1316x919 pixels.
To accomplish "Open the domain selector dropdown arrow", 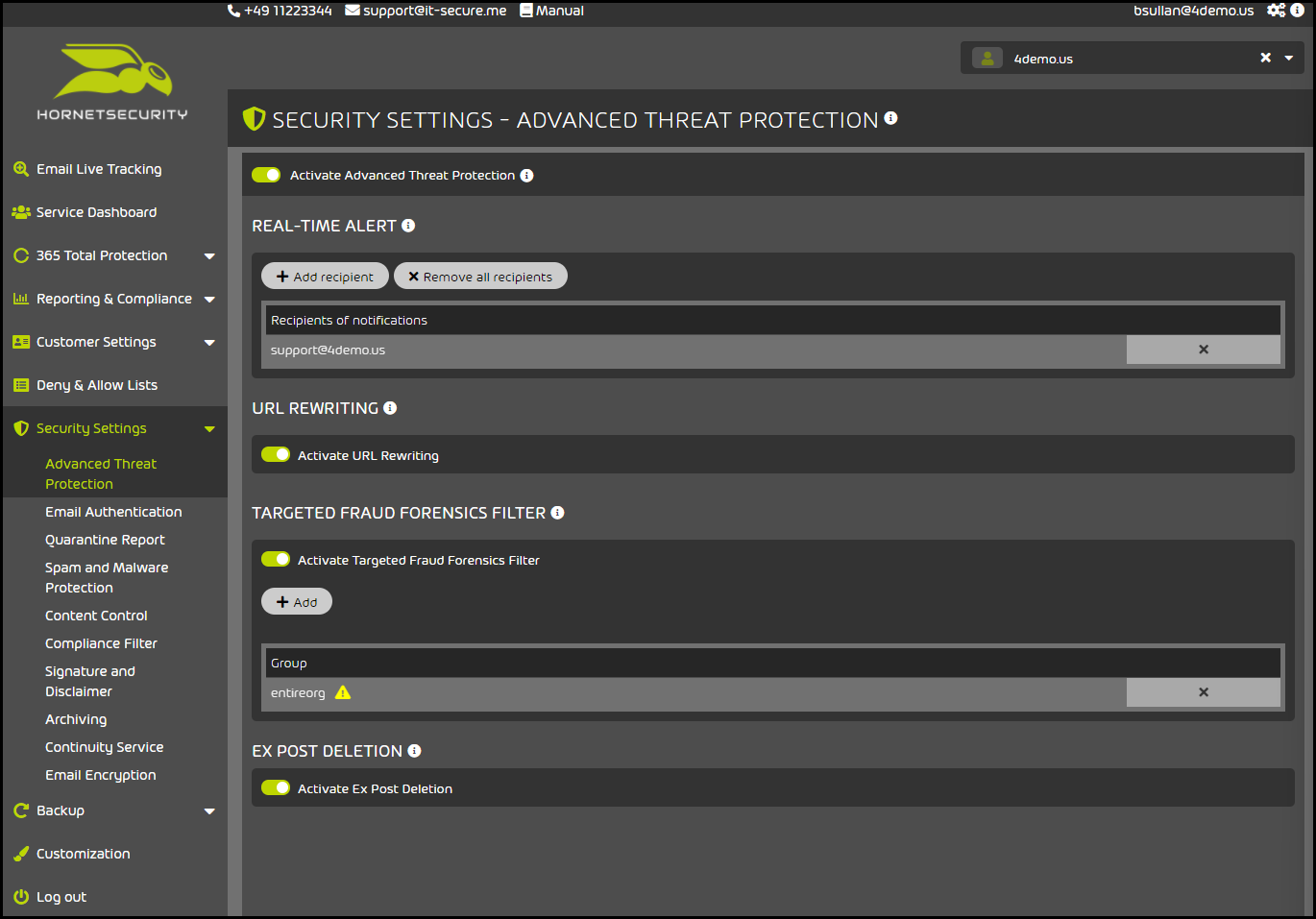I will (1289, 59).
